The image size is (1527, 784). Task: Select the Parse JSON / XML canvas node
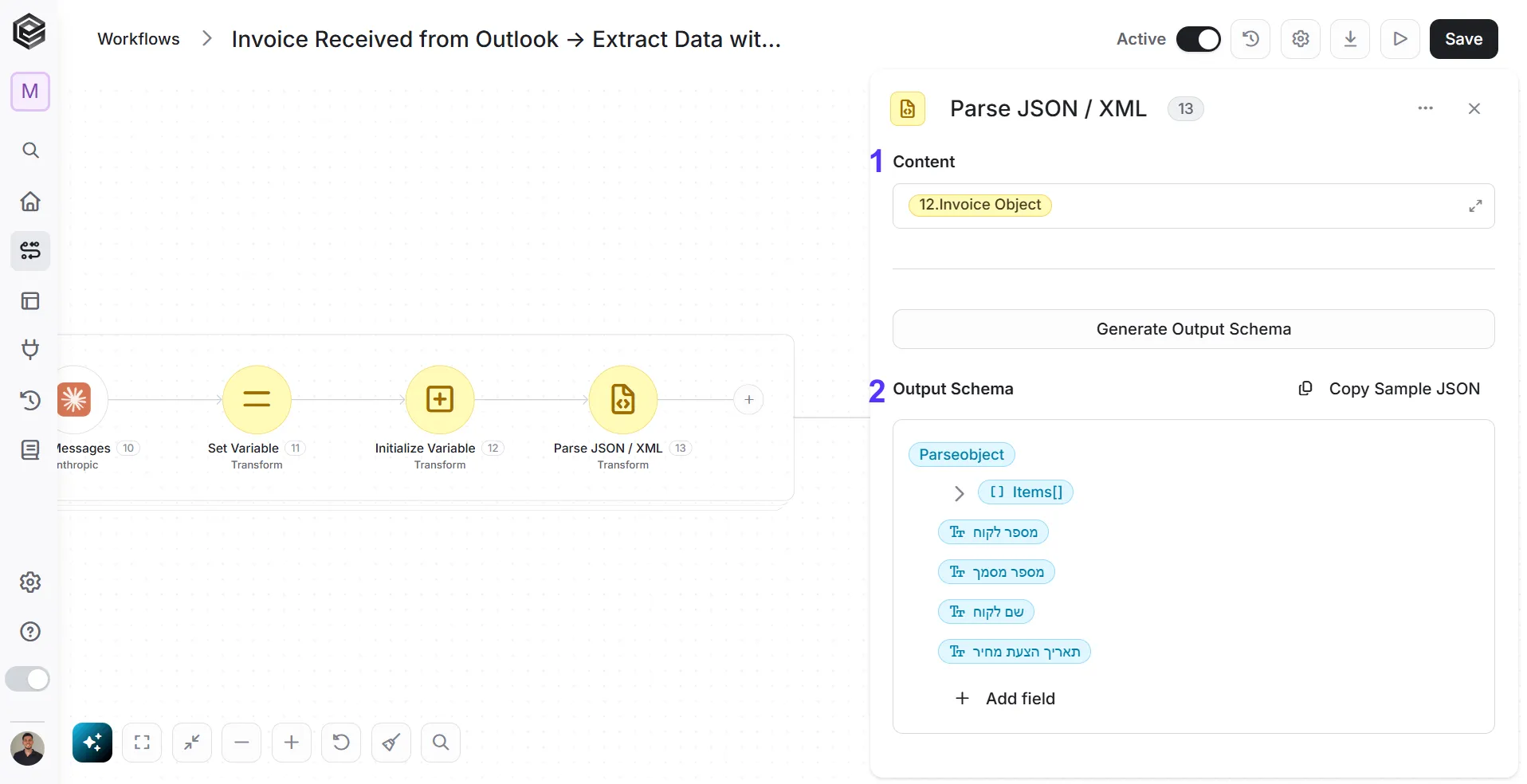(x=623, y=400)
